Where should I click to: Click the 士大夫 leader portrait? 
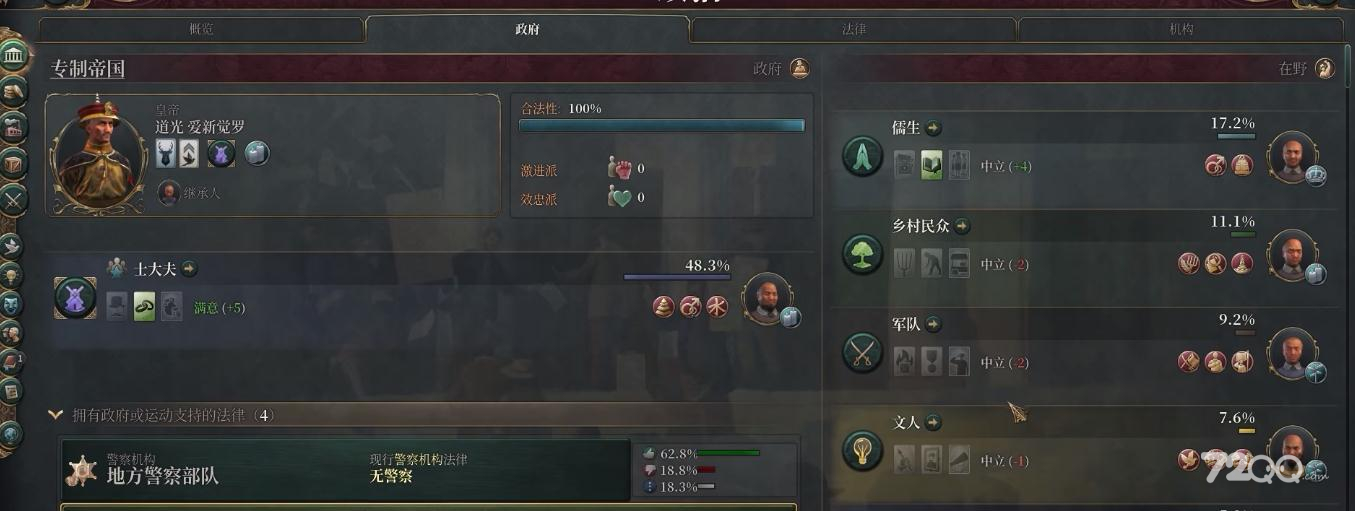point(768,298)
